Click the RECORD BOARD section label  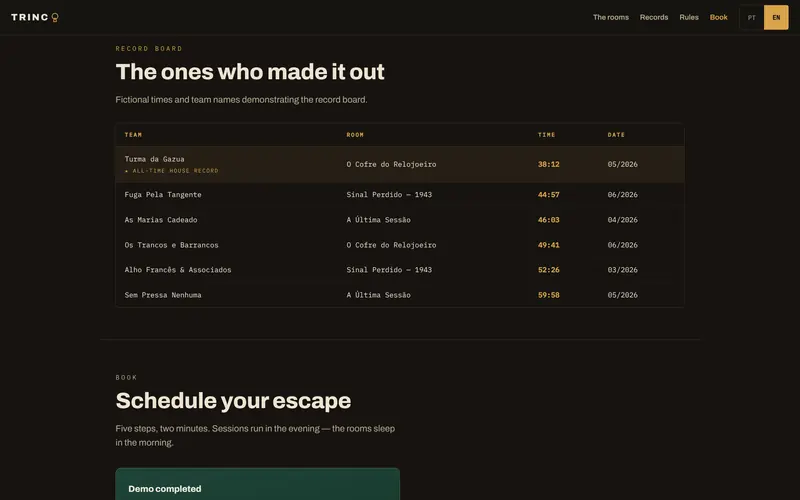click(x=148, y=48)
